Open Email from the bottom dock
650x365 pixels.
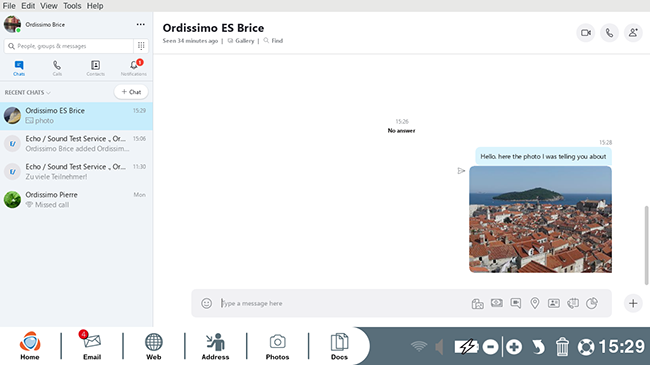(92, 345)
